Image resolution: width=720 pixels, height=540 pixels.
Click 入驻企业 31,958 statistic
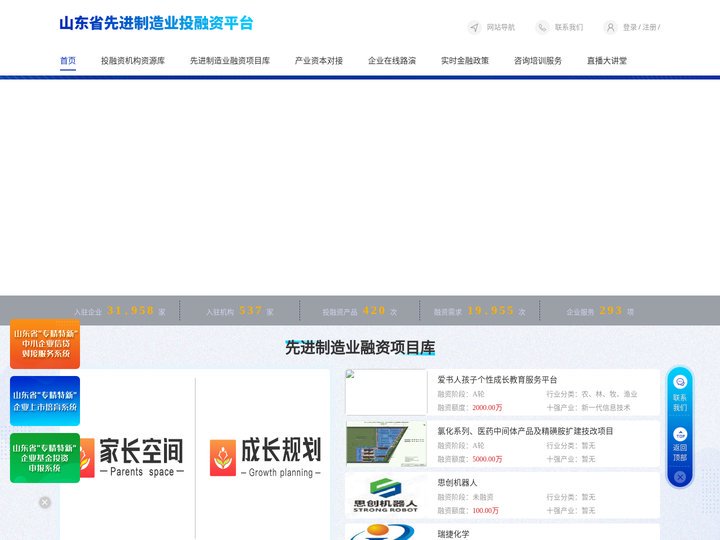pyautogui.click(x=120, y=311)
